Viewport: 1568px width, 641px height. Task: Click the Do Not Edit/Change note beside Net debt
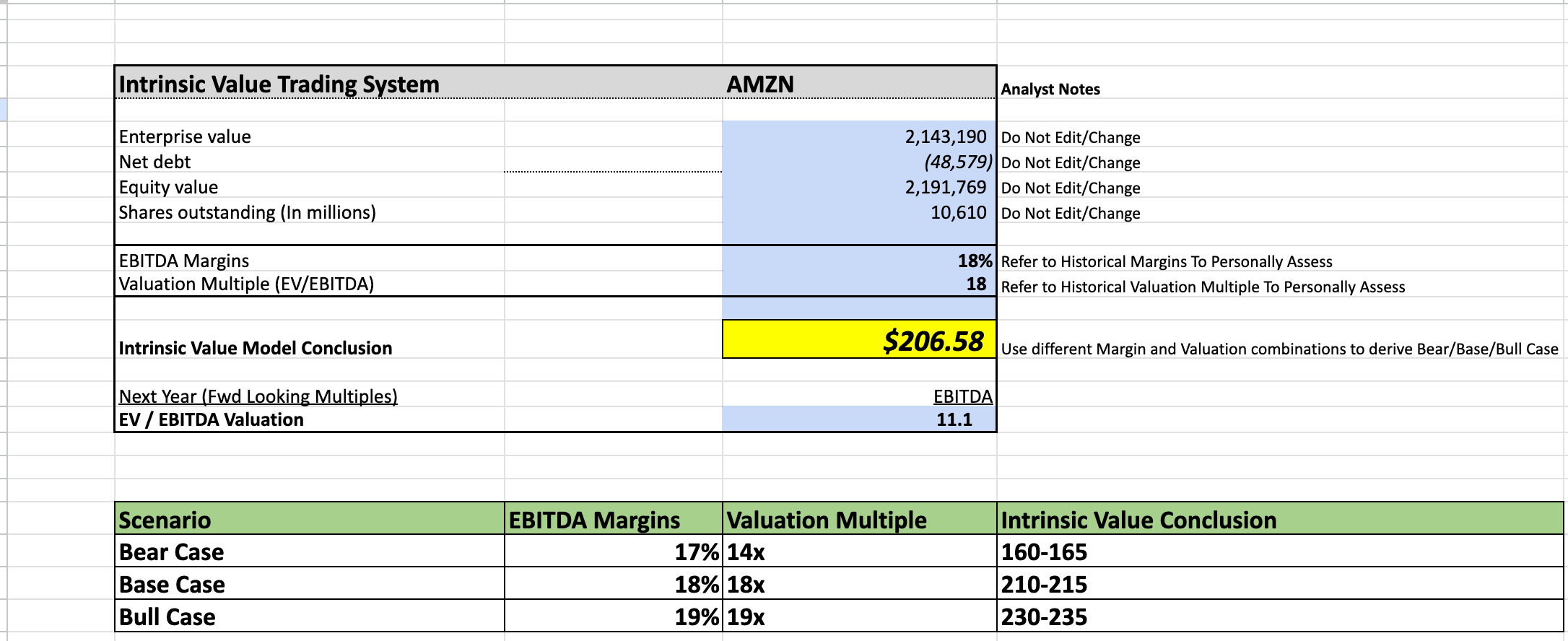(1071, 163)
